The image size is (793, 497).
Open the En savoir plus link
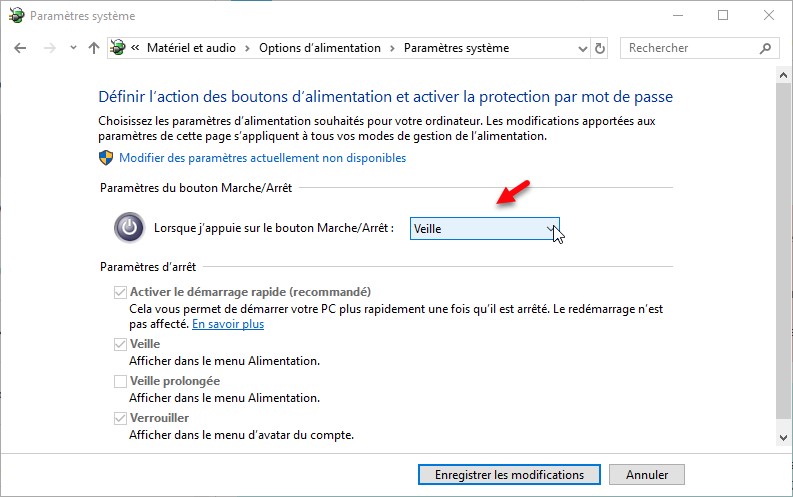(x=228, y=324)
